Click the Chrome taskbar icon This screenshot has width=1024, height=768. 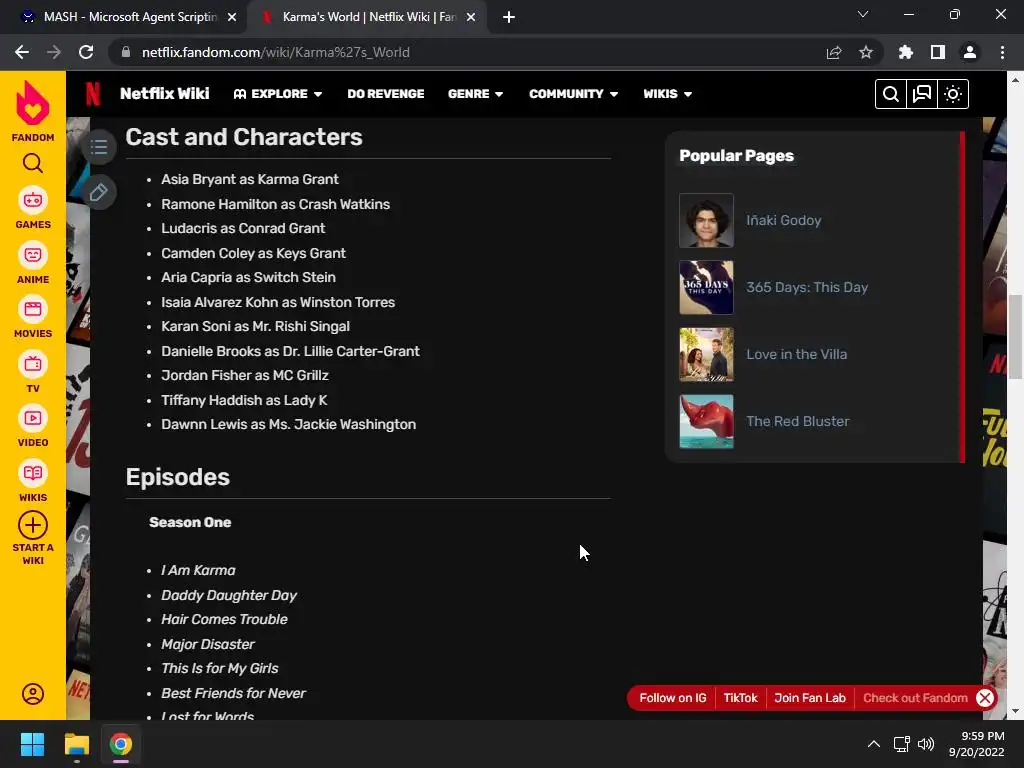[x=121, y=744]
